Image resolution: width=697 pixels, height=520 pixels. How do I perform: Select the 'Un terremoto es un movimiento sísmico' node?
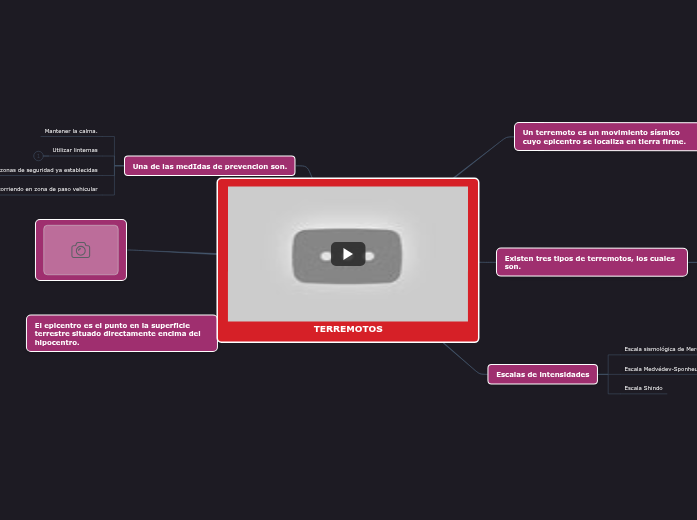(604, 136)
